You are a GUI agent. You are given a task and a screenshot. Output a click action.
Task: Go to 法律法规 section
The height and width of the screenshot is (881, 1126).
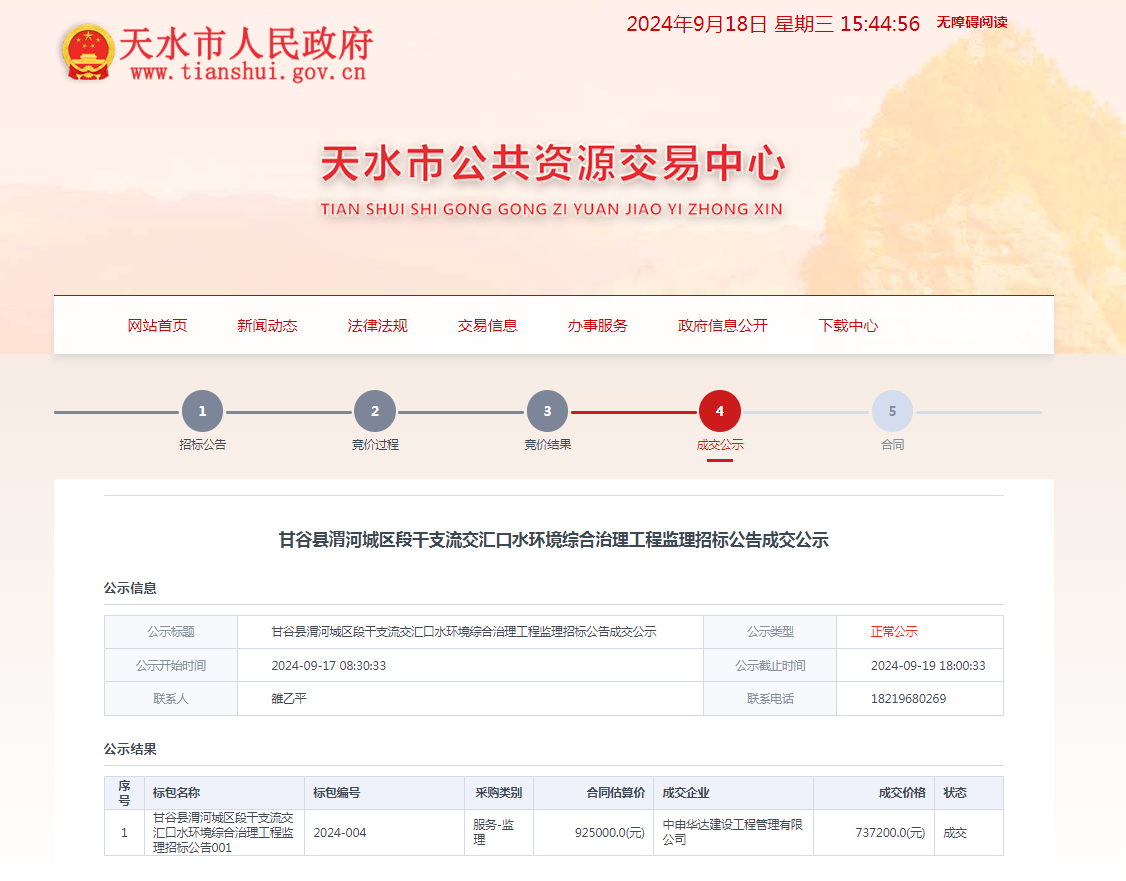[377, 325]
